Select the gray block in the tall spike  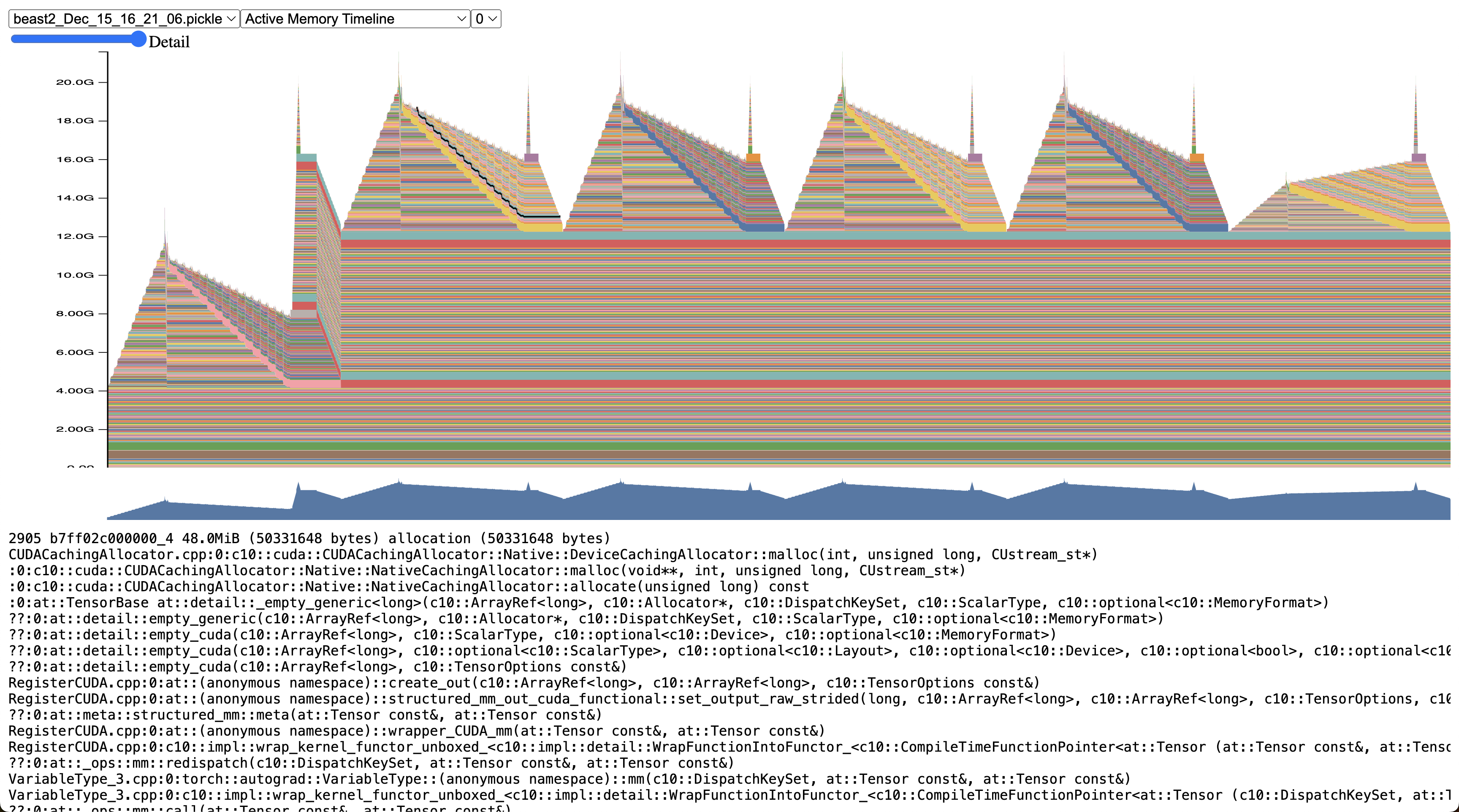tap(304, 313)
